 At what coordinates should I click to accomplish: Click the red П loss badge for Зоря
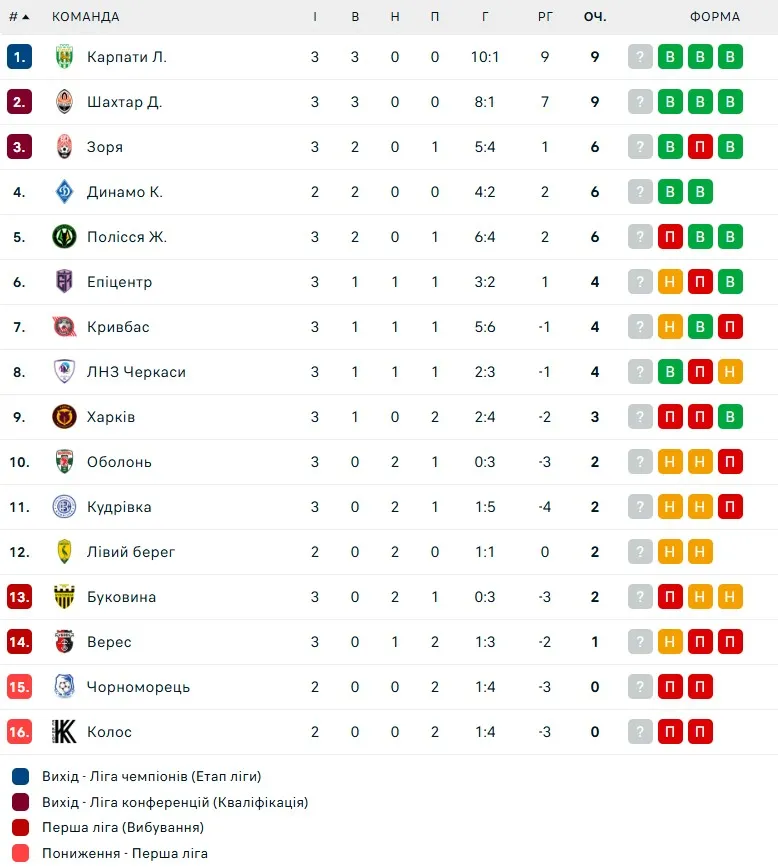(x=700, y=147)
